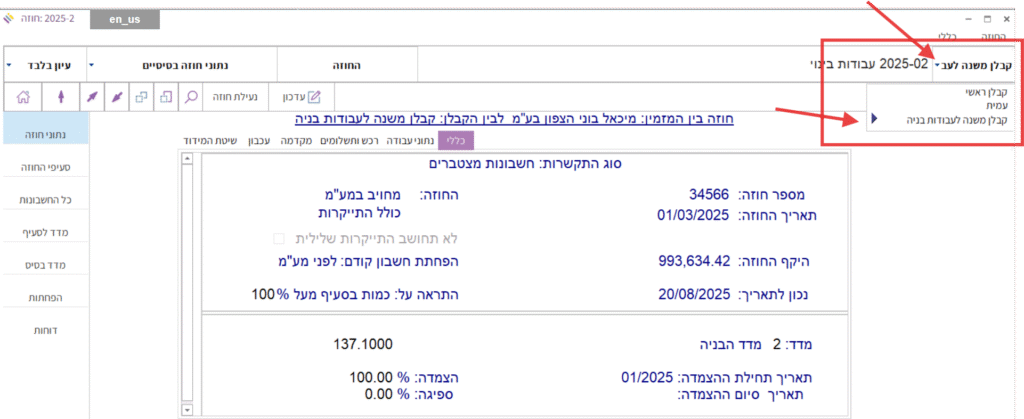Screen dimensions: 1024x419
Task: Click the up-right diagonal arrow icon
Action: pos(92,97)
